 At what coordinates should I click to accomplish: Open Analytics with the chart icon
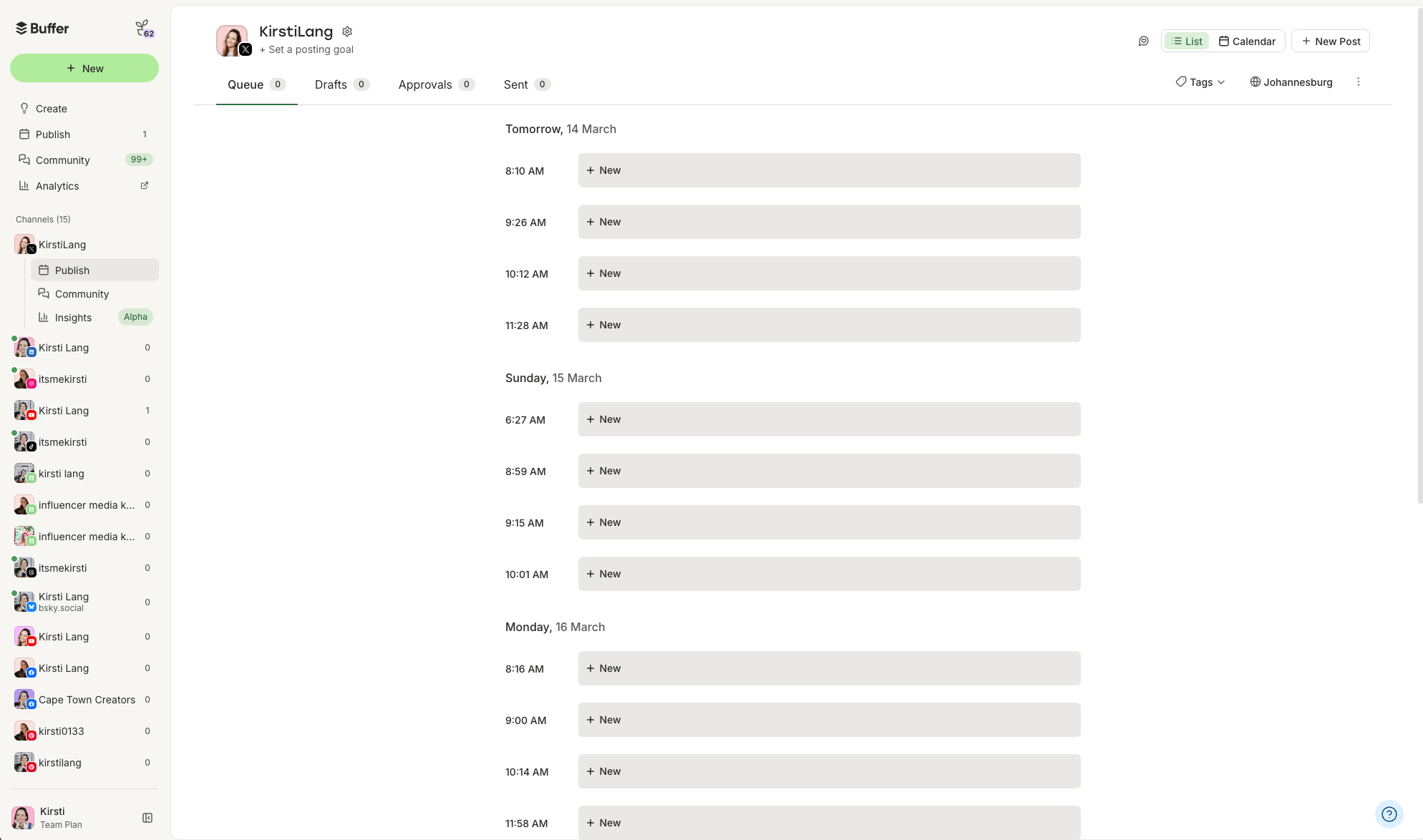point(25,185)
